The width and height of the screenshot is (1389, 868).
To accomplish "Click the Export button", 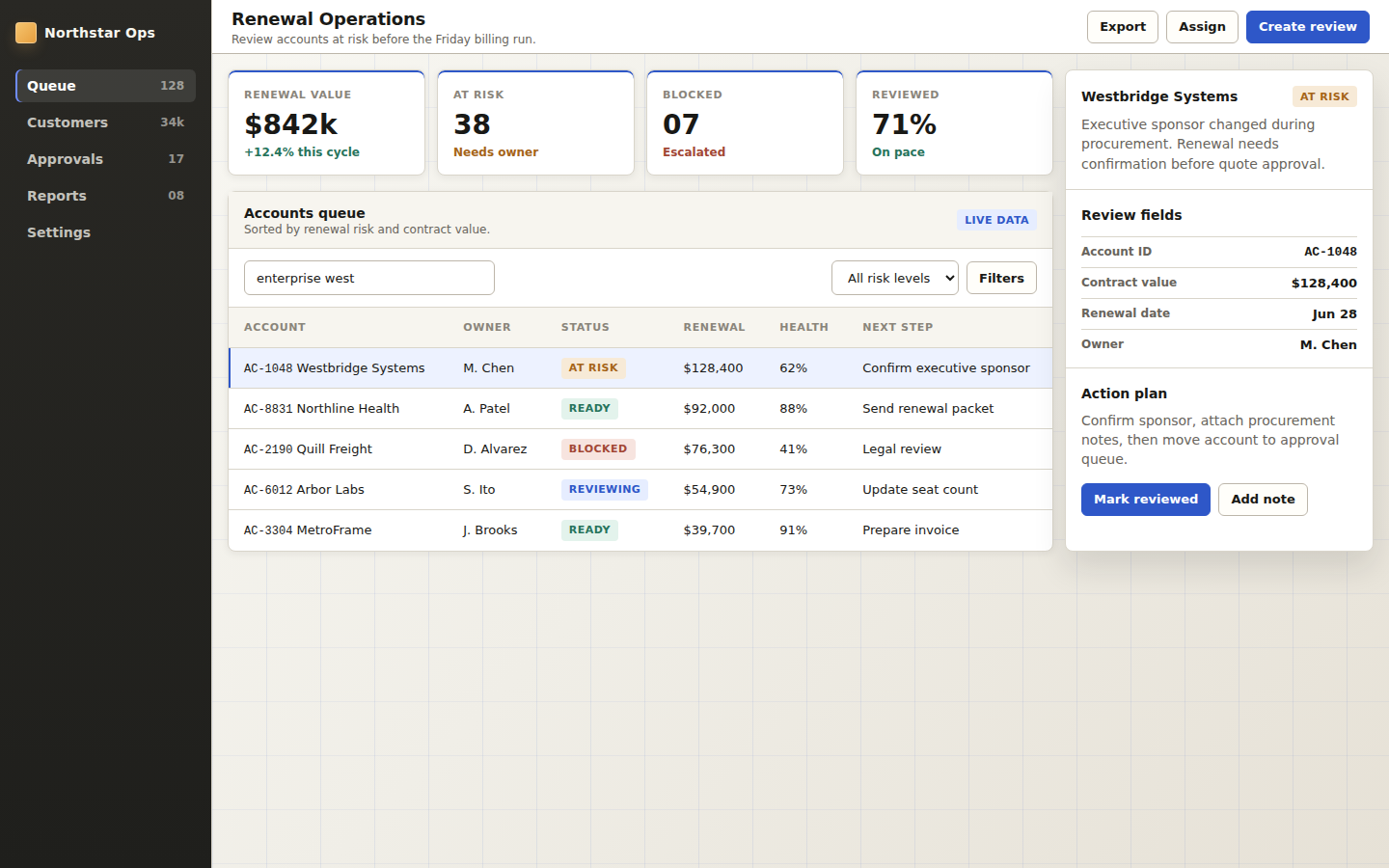I will coord(1123,27).
